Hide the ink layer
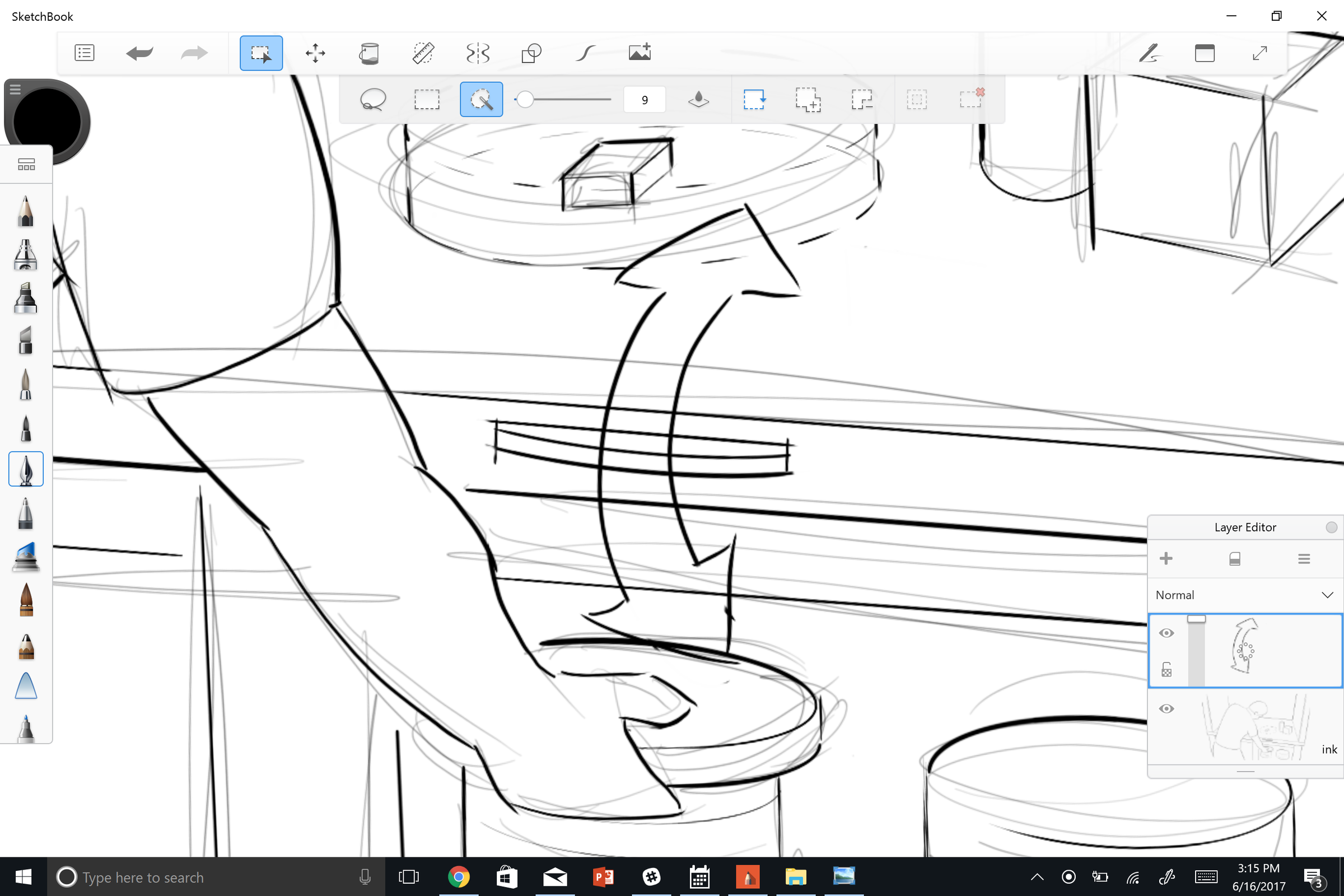Viewport: 1344px width, 896px height. coord(1167,708)
